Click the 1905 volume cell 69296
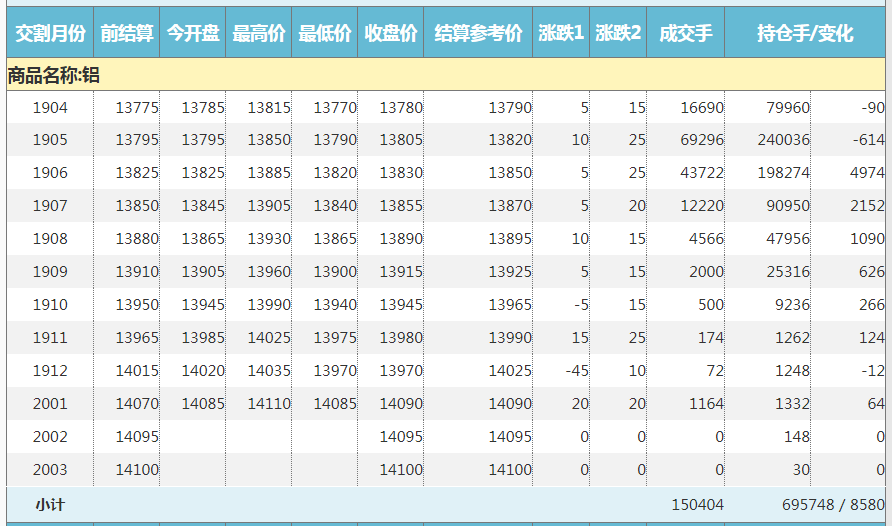The image size is (892, 526). click(x=701, y=140)
